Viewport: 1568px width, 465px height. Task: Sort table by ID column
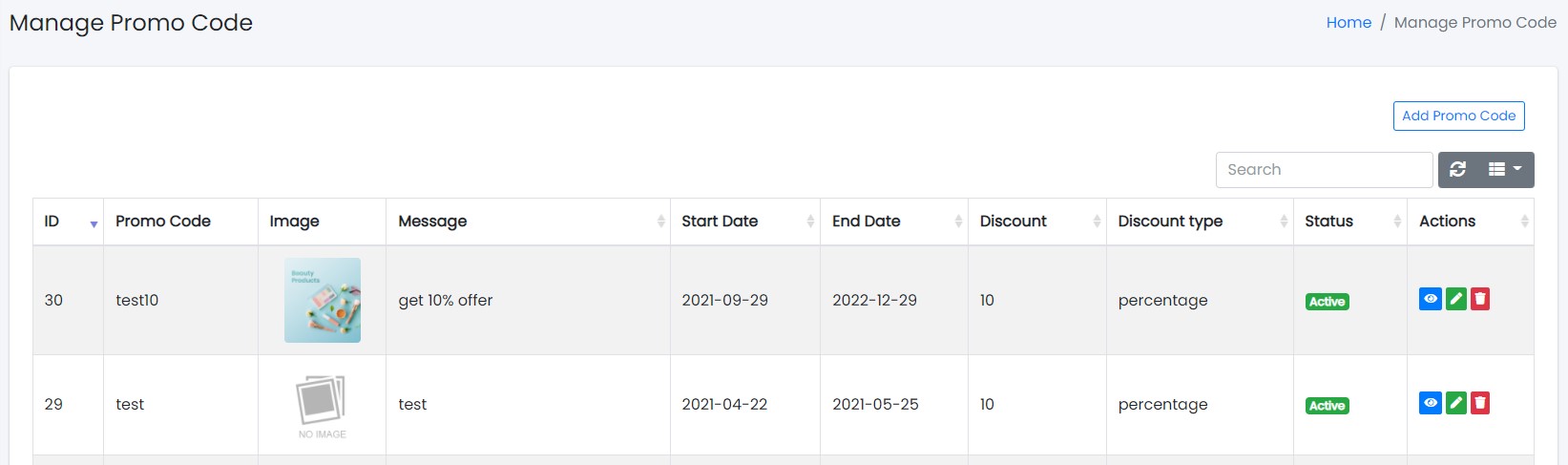(68, 222)
